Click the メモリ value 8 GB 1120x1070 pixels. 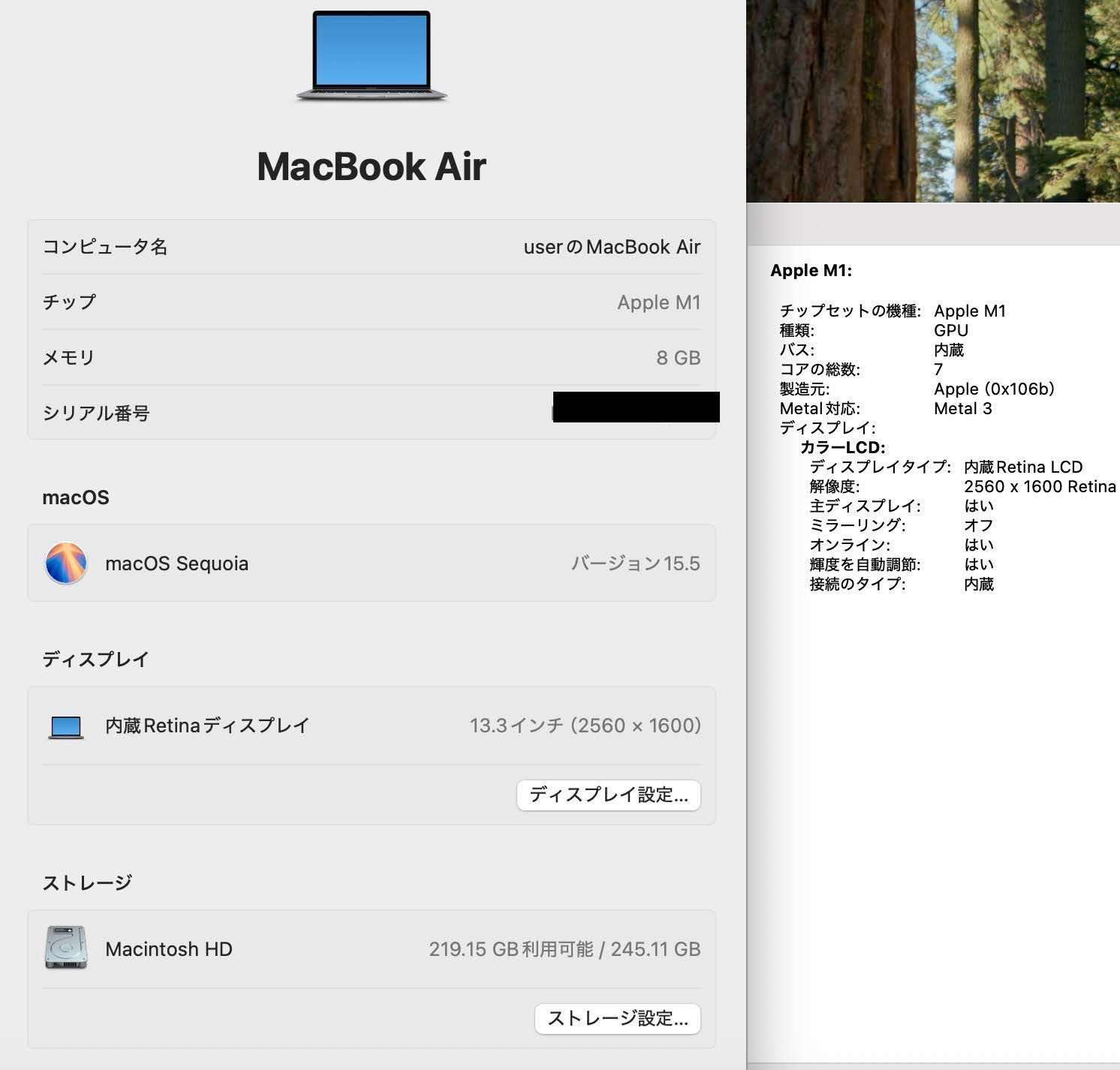(x=679, y=358)
